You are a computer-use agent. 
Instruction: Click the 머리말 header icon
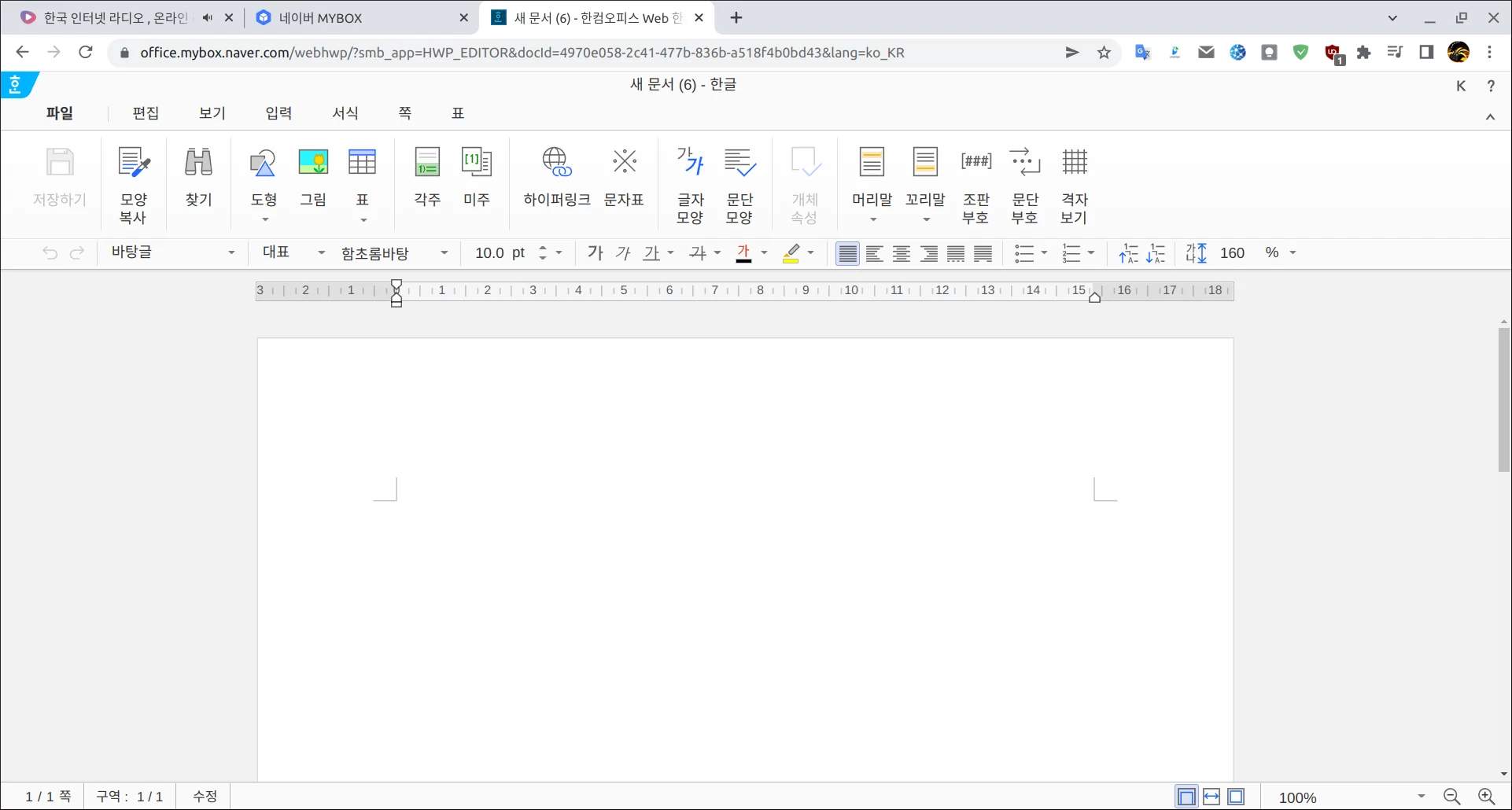872,163
